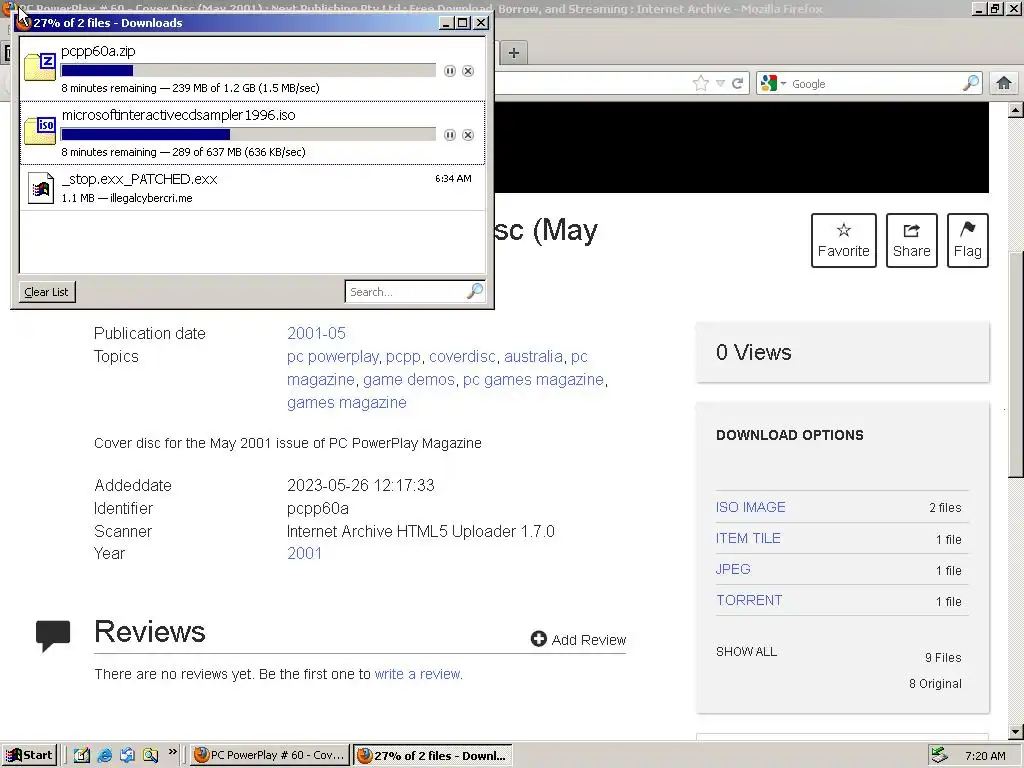Click the plus icon beside Add Review
The image size is (1024, 768).
(538, 639)
